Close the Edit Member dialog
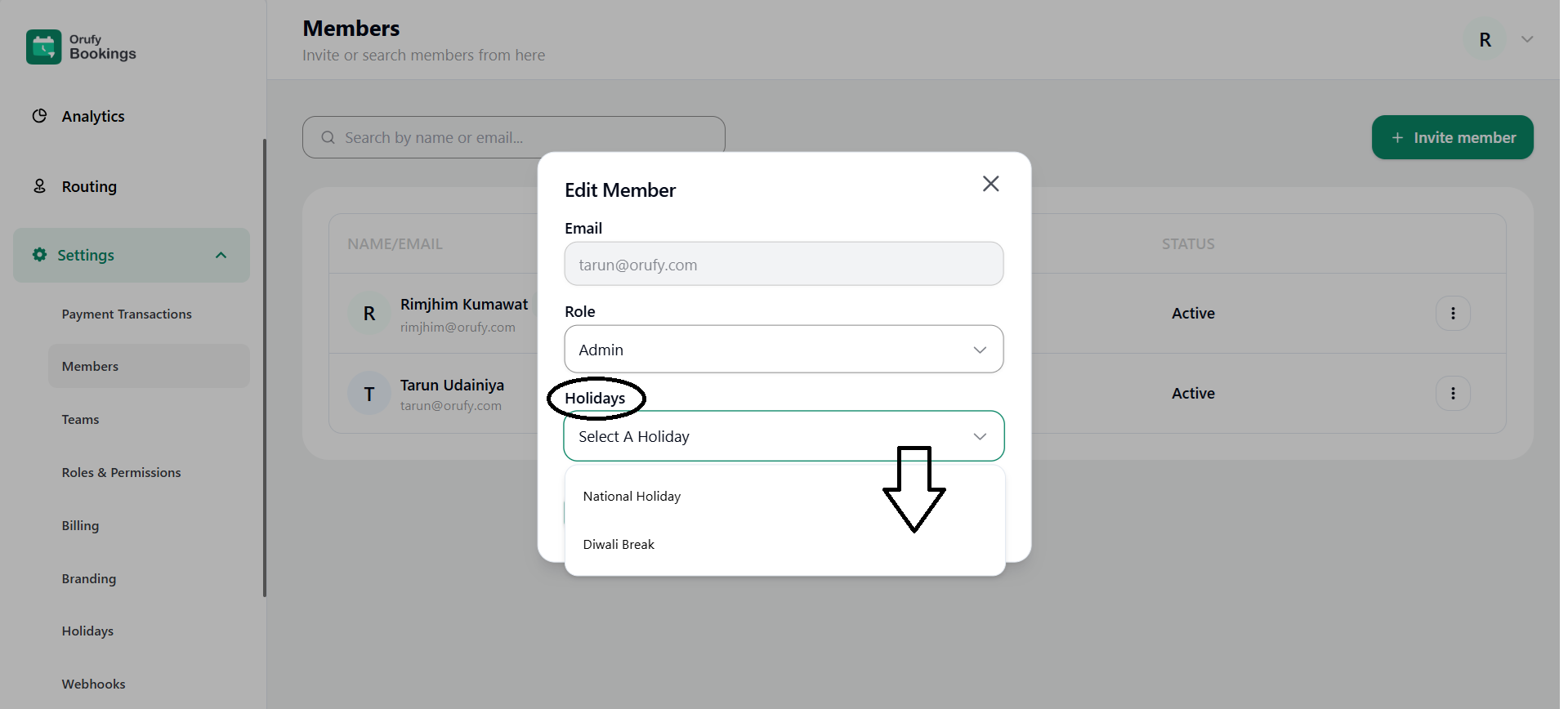The width and height of the screenshot is (1568, 709). point(990,184)
